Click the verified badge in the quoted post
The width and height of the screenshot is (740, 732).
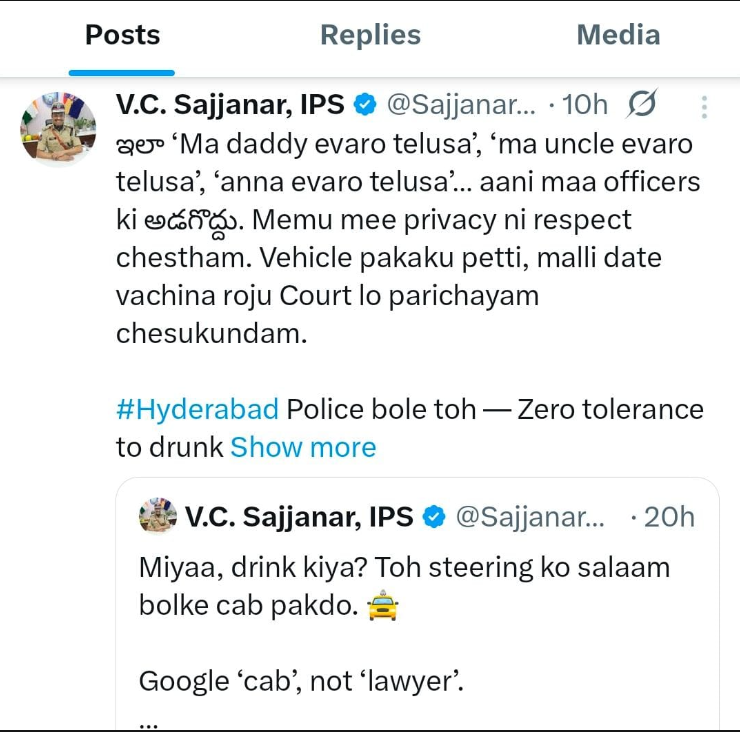434,517
